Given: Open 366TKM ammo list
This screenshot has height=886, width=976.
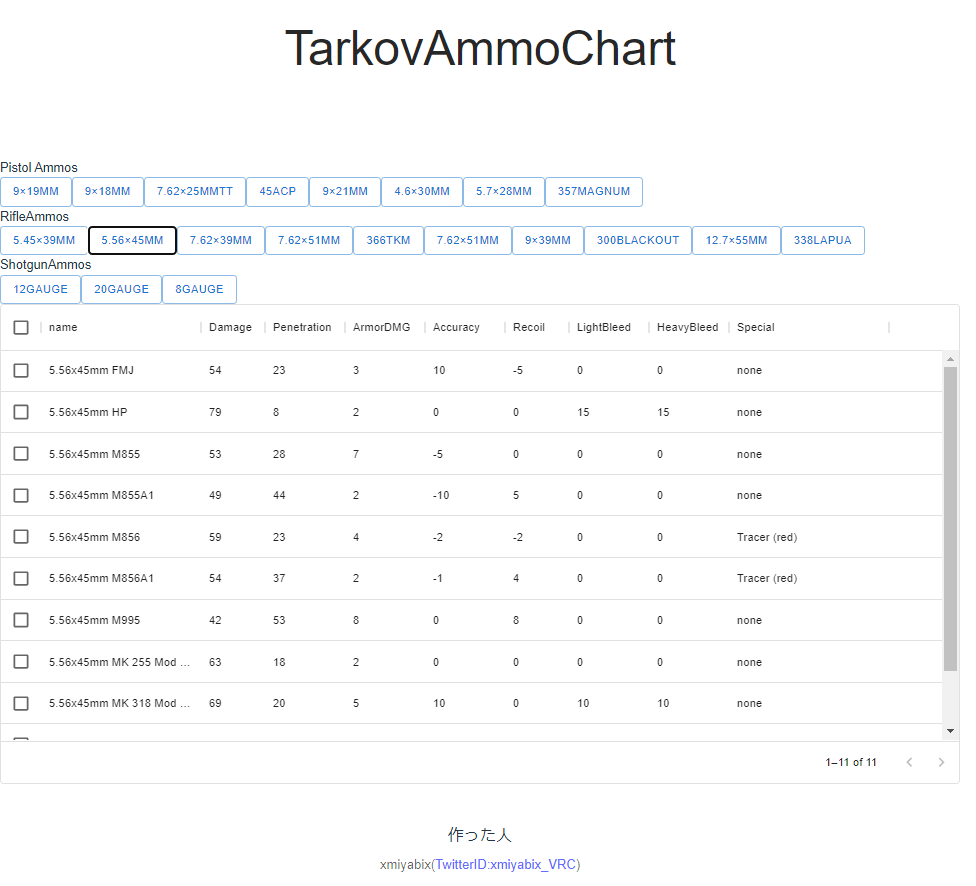Looking at the screenshot, I should coord(388,240).
